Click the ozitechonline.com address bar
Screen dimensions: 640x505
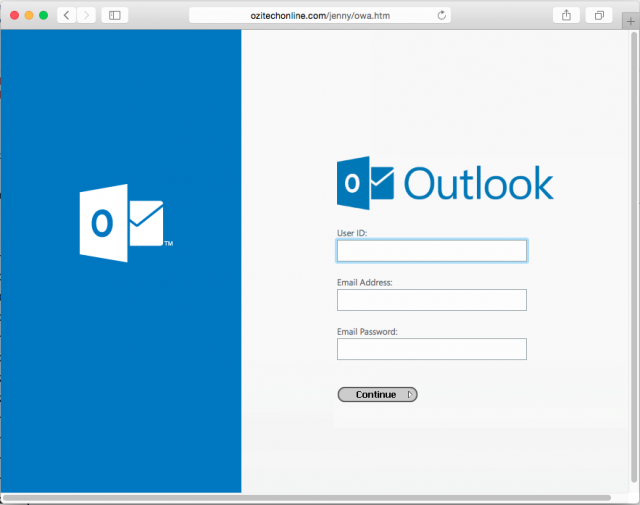pos(320,16)
